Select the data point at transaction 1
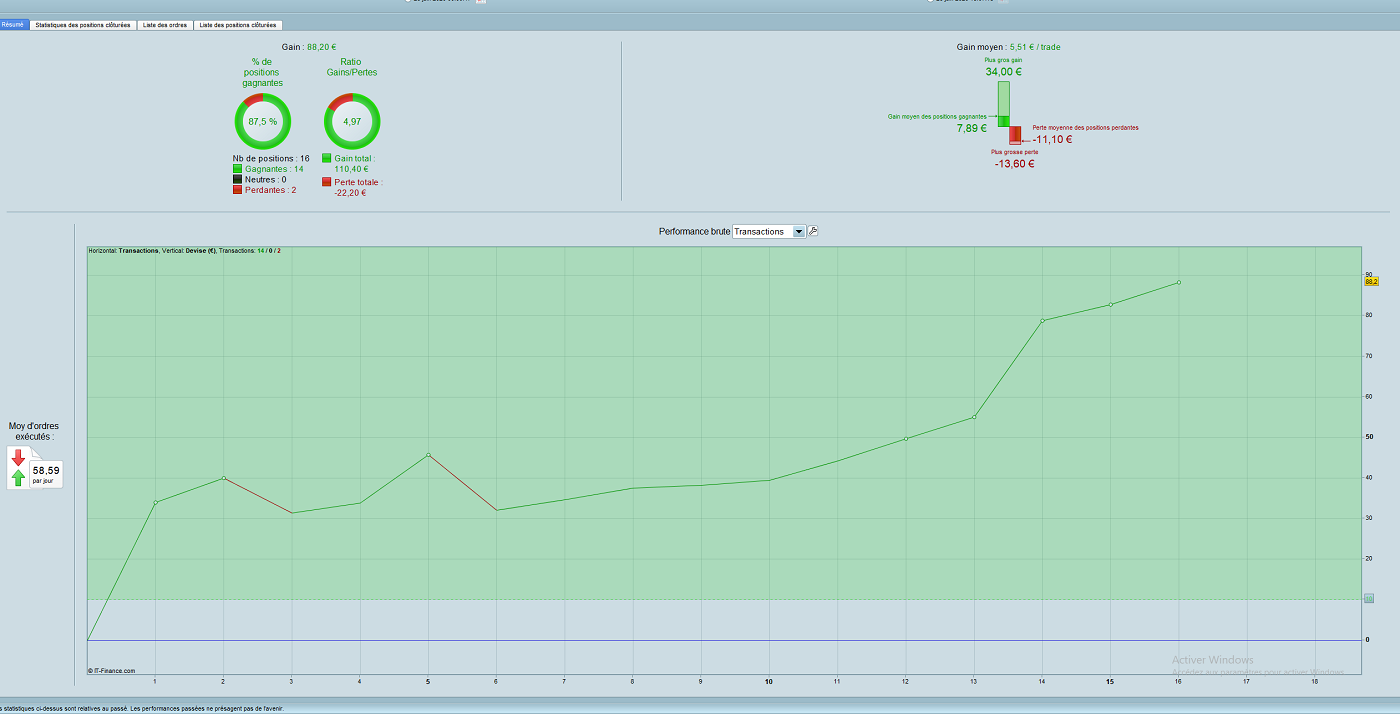Screen dimensions: 1400x714 [x=155, y=502]
